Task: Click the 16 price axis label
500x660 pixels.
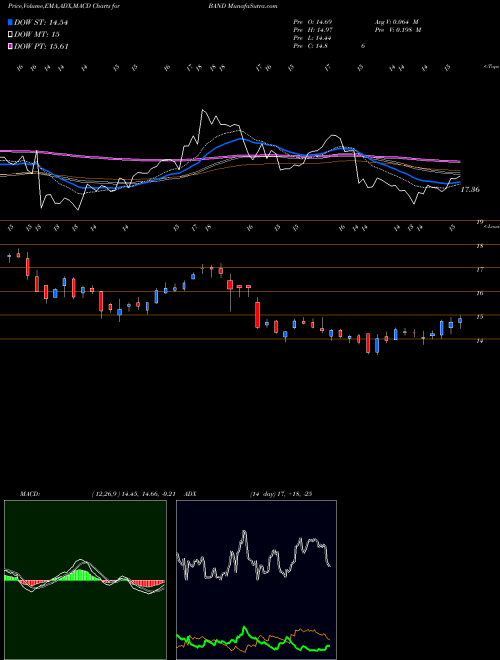Action: tap(479, 293)
